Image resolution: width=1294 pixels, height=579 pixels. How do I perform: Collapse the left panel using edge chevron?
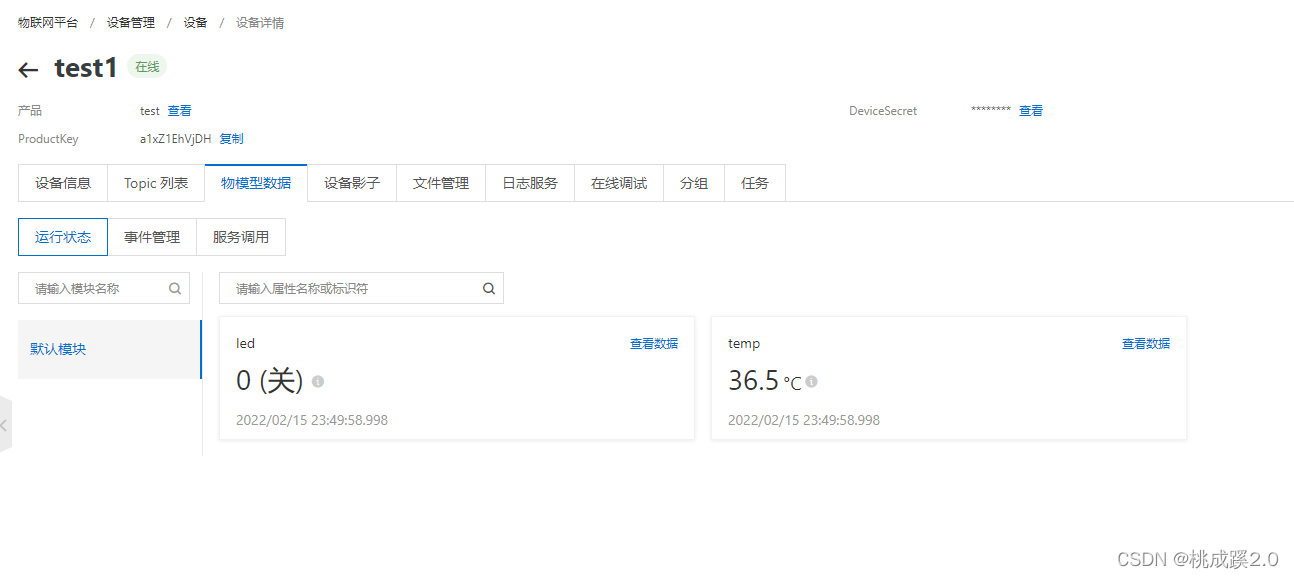point(6,424)
